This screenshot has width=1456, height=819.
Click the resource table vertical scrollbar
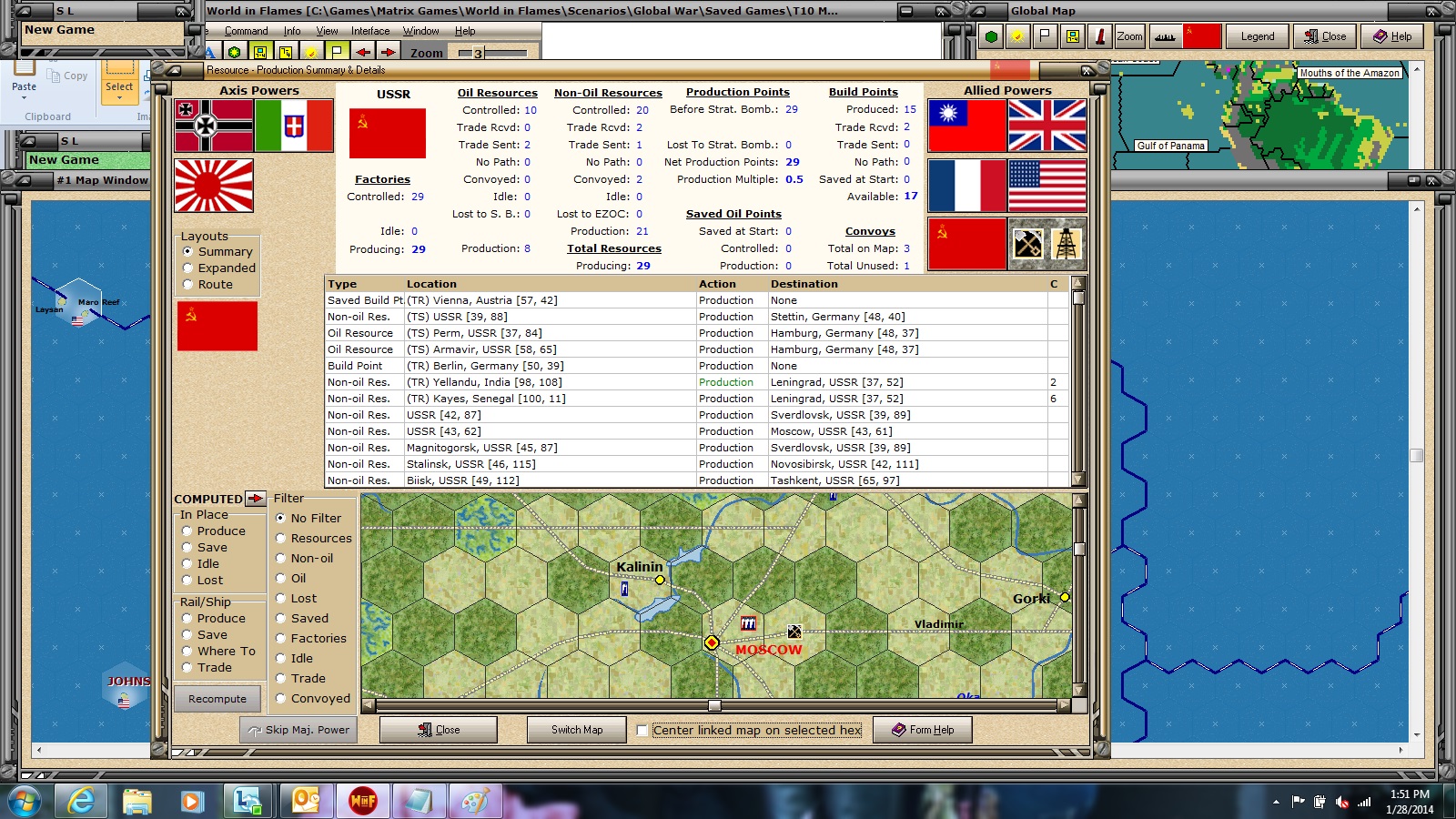point(1078,381)
